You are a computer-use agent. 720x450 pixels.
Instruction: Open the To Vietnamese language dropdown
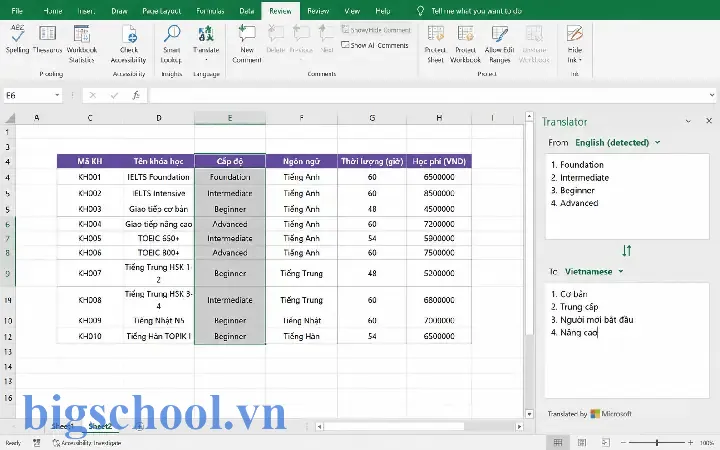[x=594, y=271]
